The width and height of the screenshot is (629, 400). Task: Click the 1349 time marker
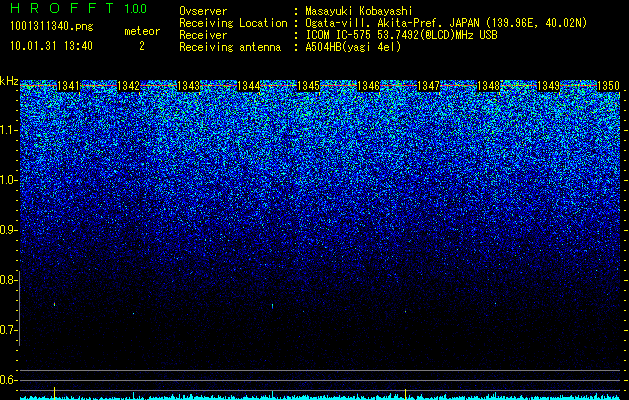point(548,86)
